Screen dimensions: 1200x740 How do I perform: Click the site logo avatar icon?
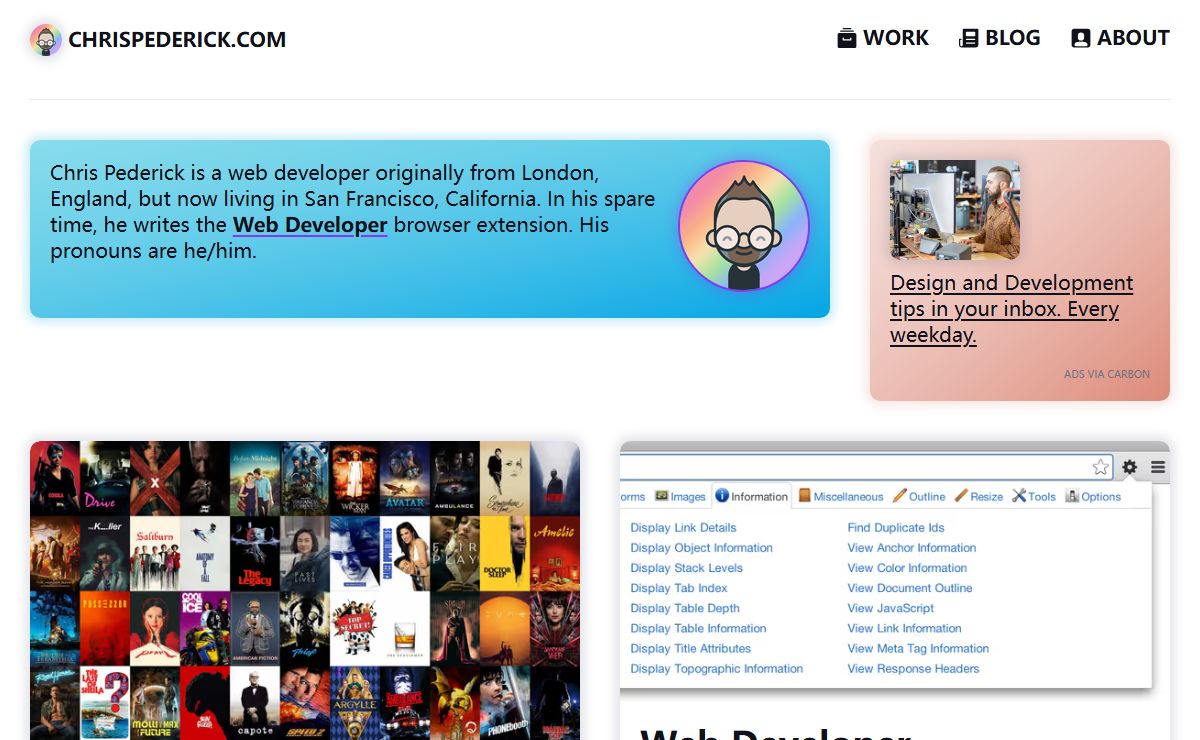coord(46,40)
